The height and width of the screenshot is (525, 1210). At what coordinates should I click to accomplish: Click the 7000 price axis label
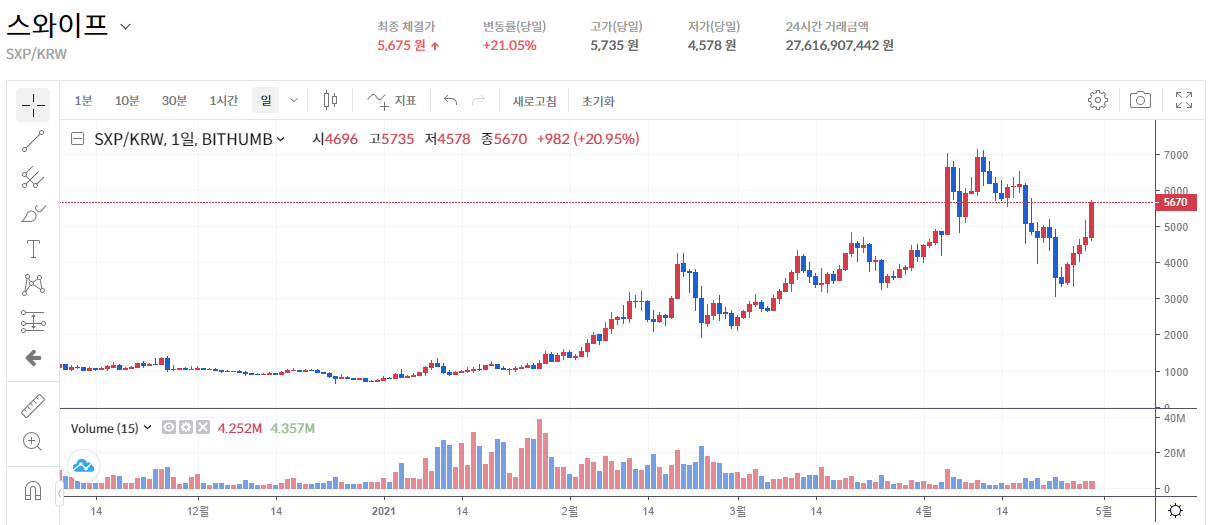[x=1174, y=155]
